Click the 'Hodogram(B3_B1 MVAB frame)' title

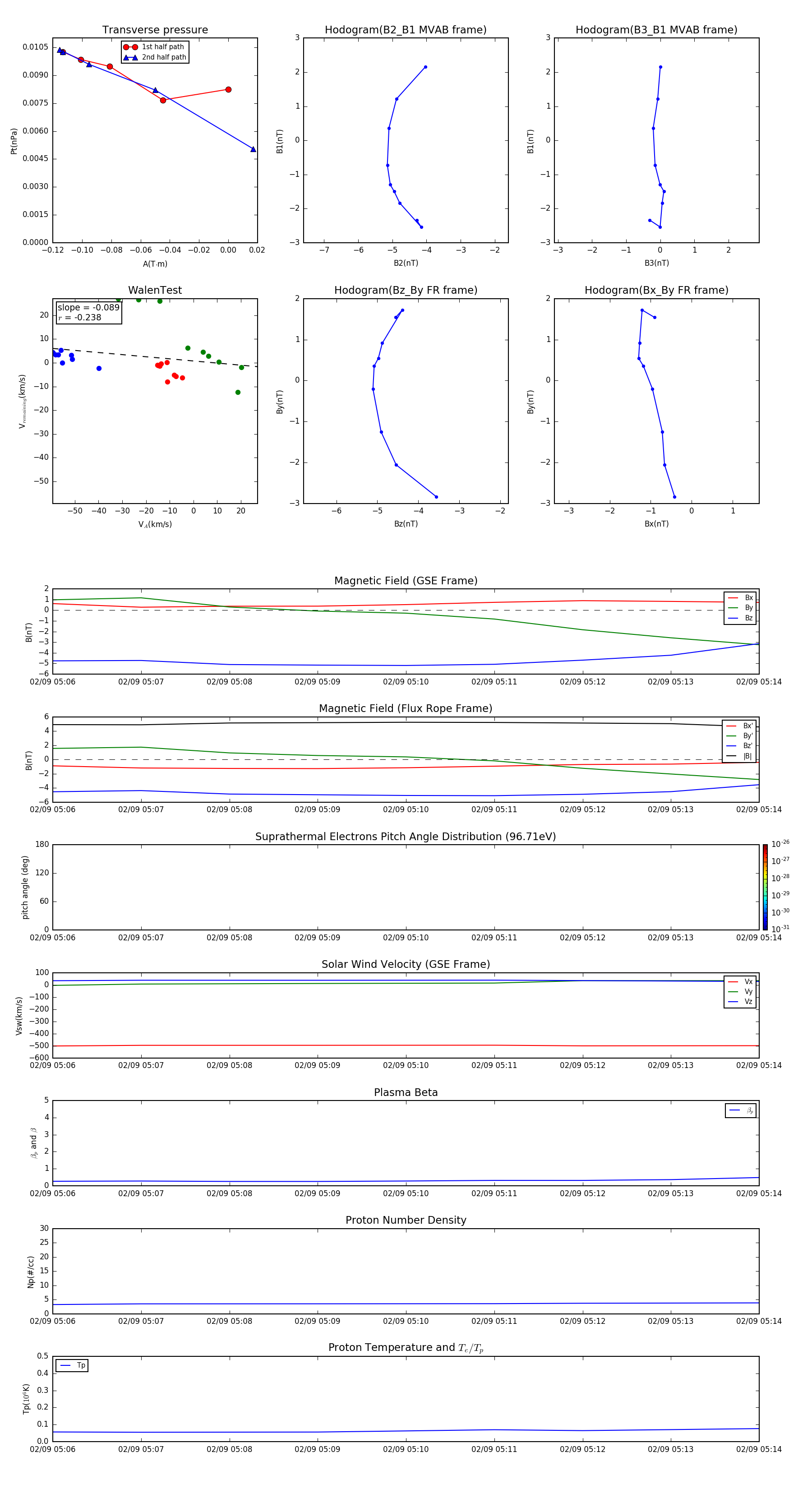pos(656,30)
